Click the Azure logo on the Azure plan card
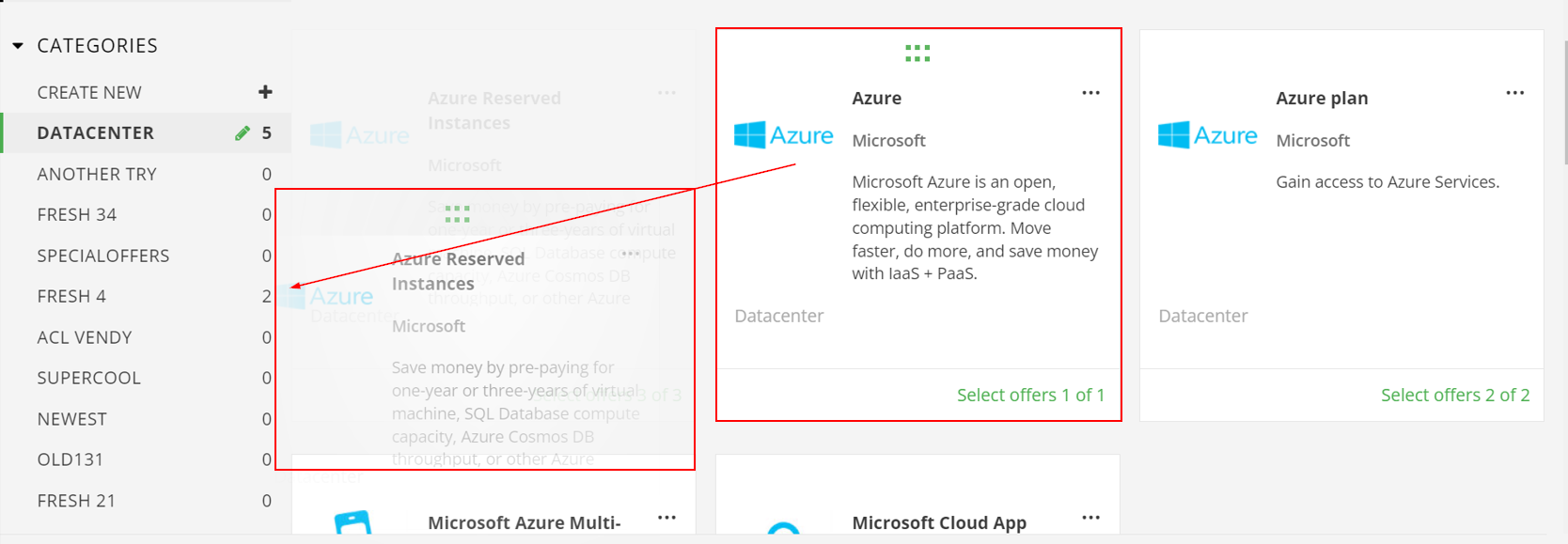 pyautogui.click(x=1207, y=135)
